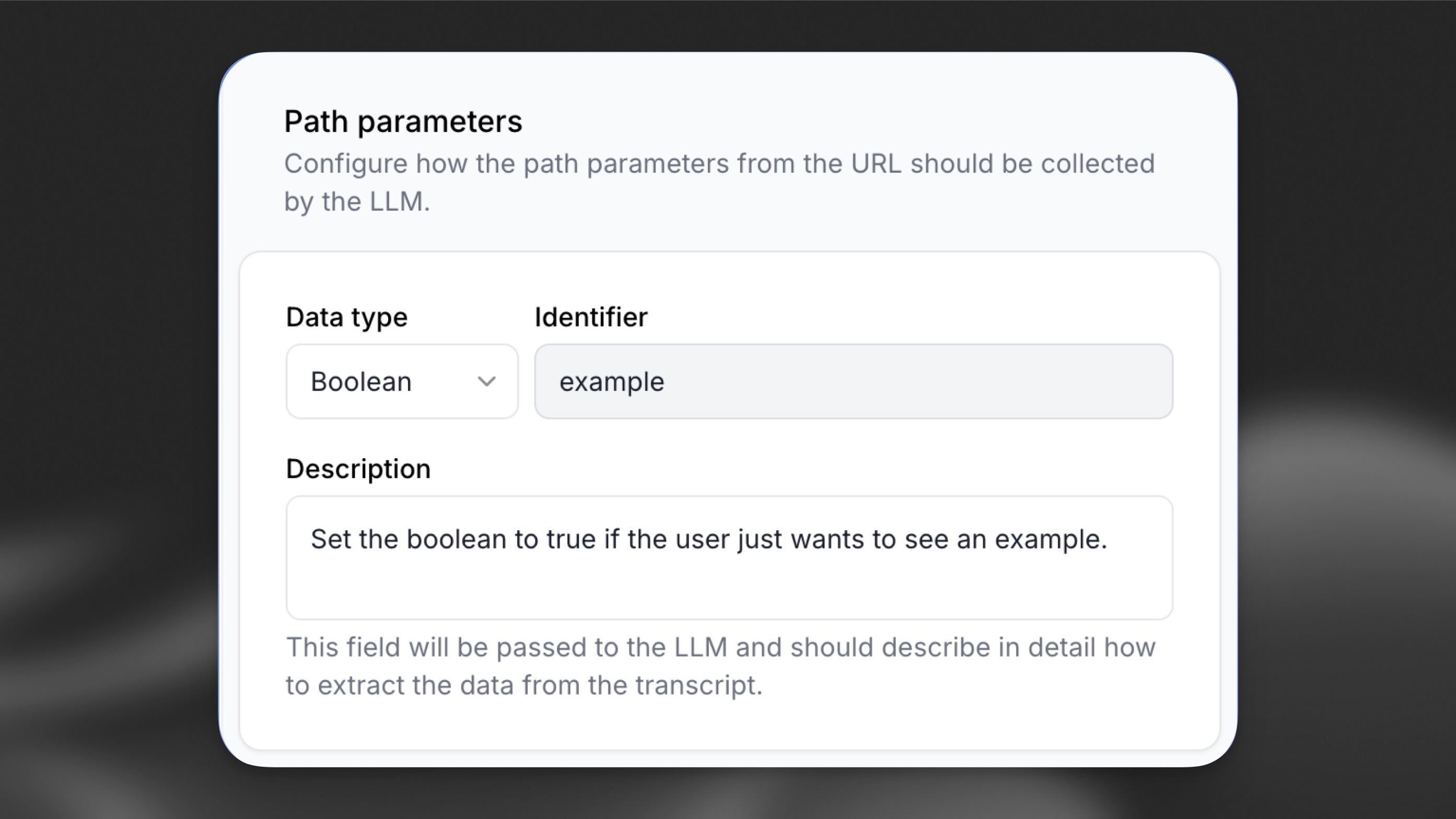
Task: Click the Data type label
Action: click(x=346, y=317)
